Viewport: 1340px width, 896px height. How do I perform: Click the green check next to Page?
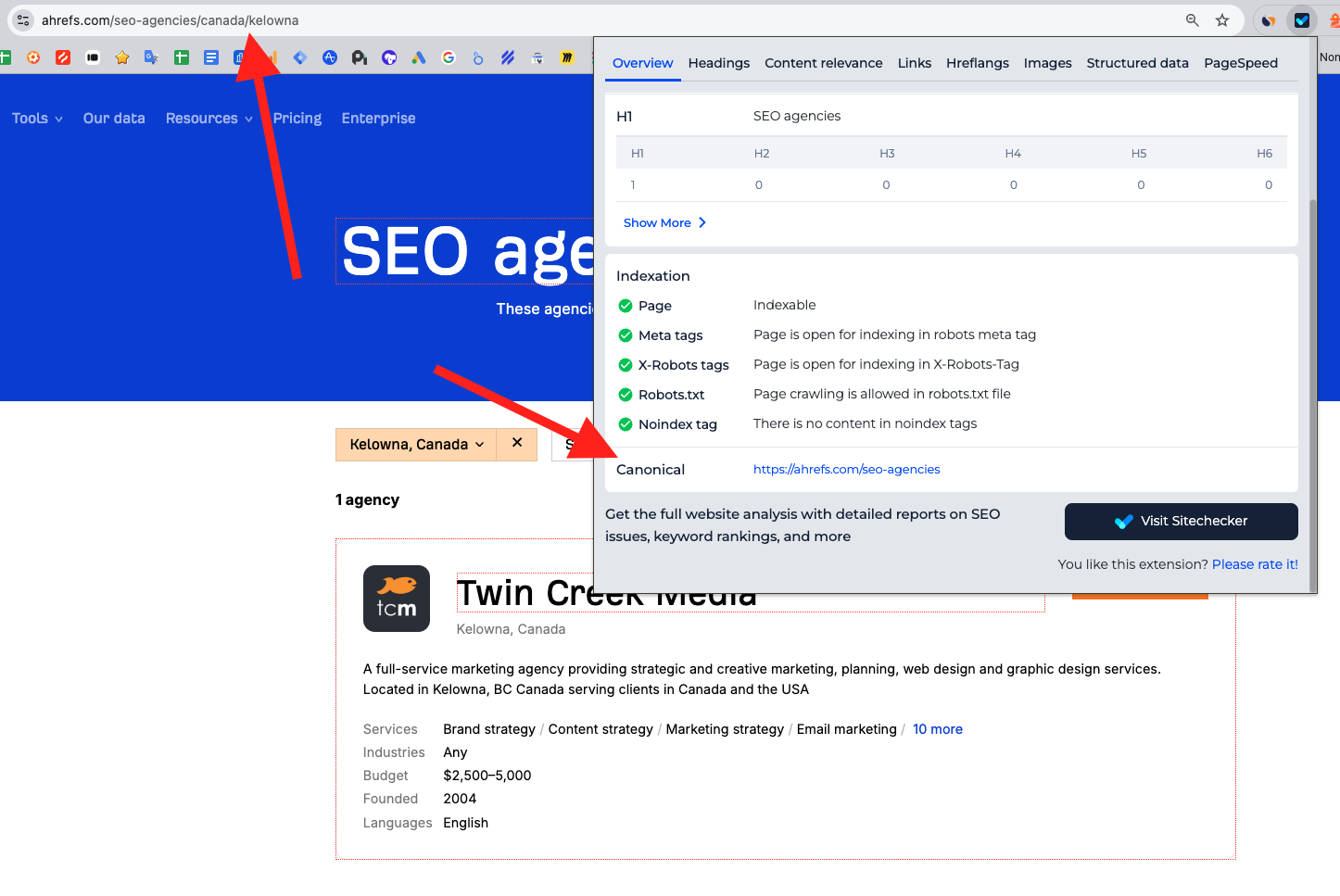(x=626, y=306)
